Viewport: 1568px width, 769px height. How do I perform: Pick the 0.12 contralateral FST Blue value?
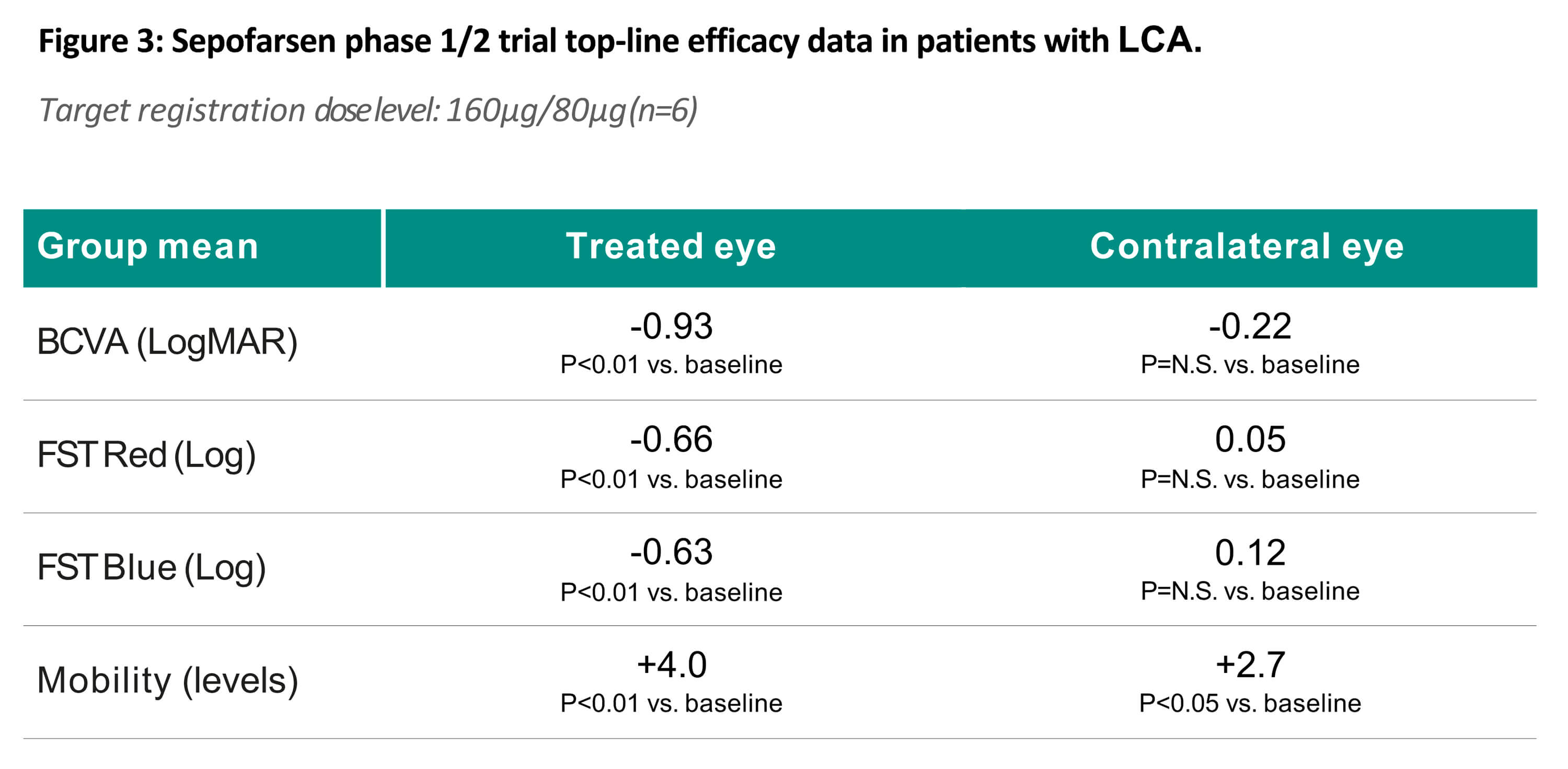pyautogui.click(x=1250, y=552)
